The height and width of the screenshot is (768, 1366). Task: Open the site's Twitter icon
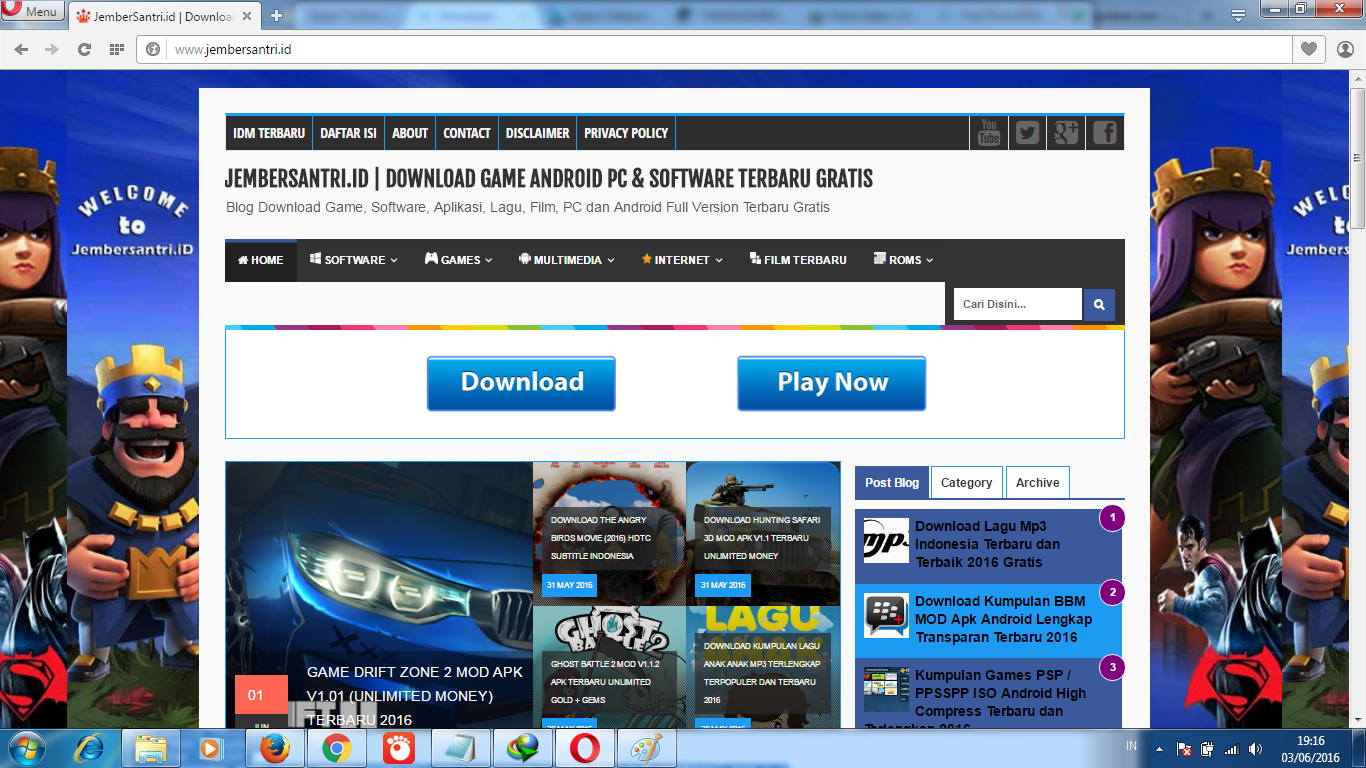tap(1027, 133)
